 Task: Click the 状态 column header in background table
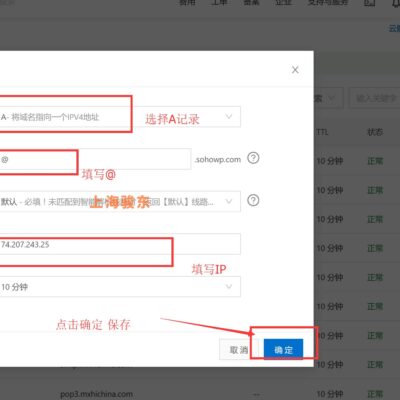click(x=375, y=132)
